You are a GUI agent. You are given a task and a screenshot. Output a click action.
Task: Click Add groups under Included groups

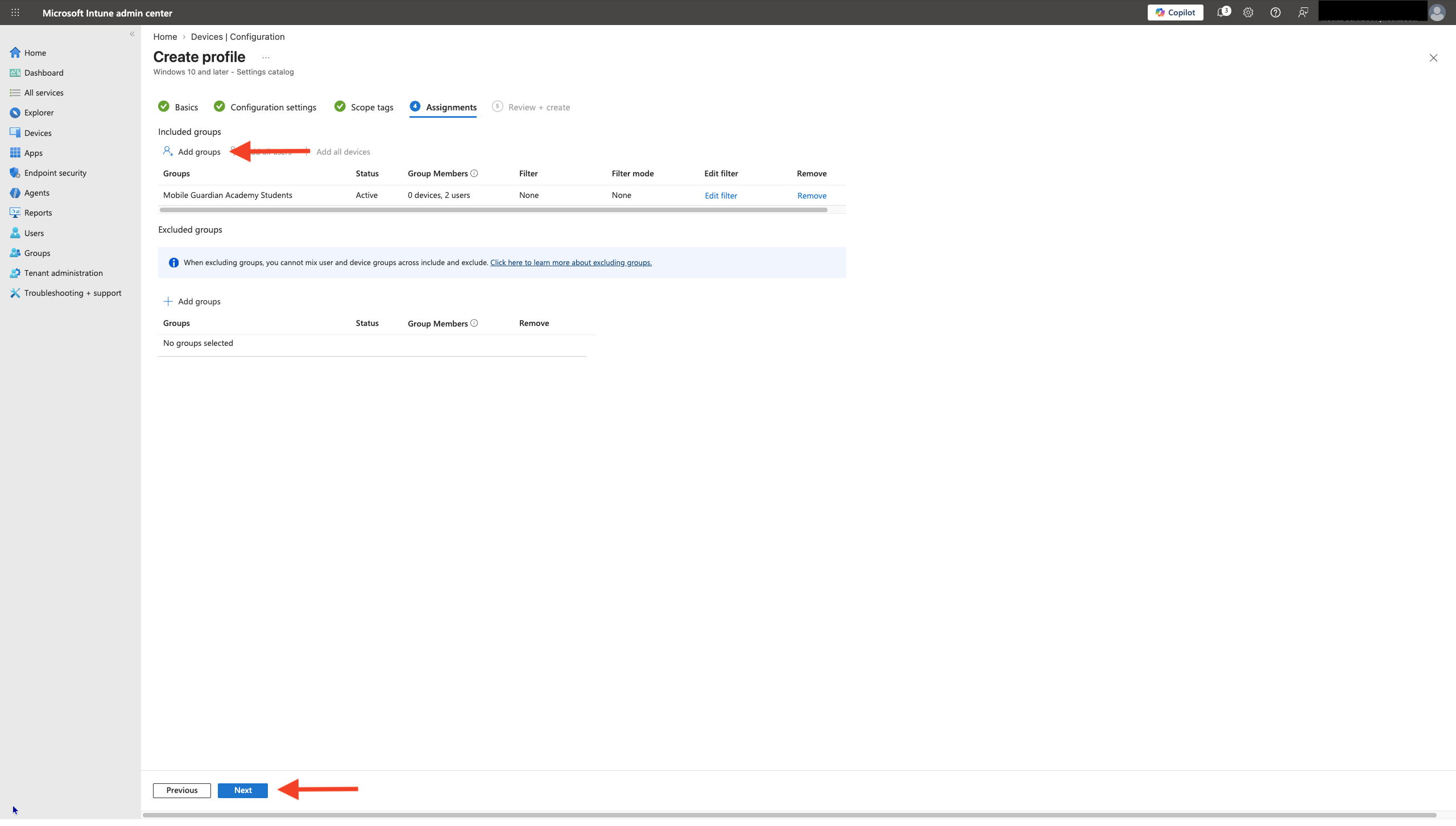(x=192, y=152)
